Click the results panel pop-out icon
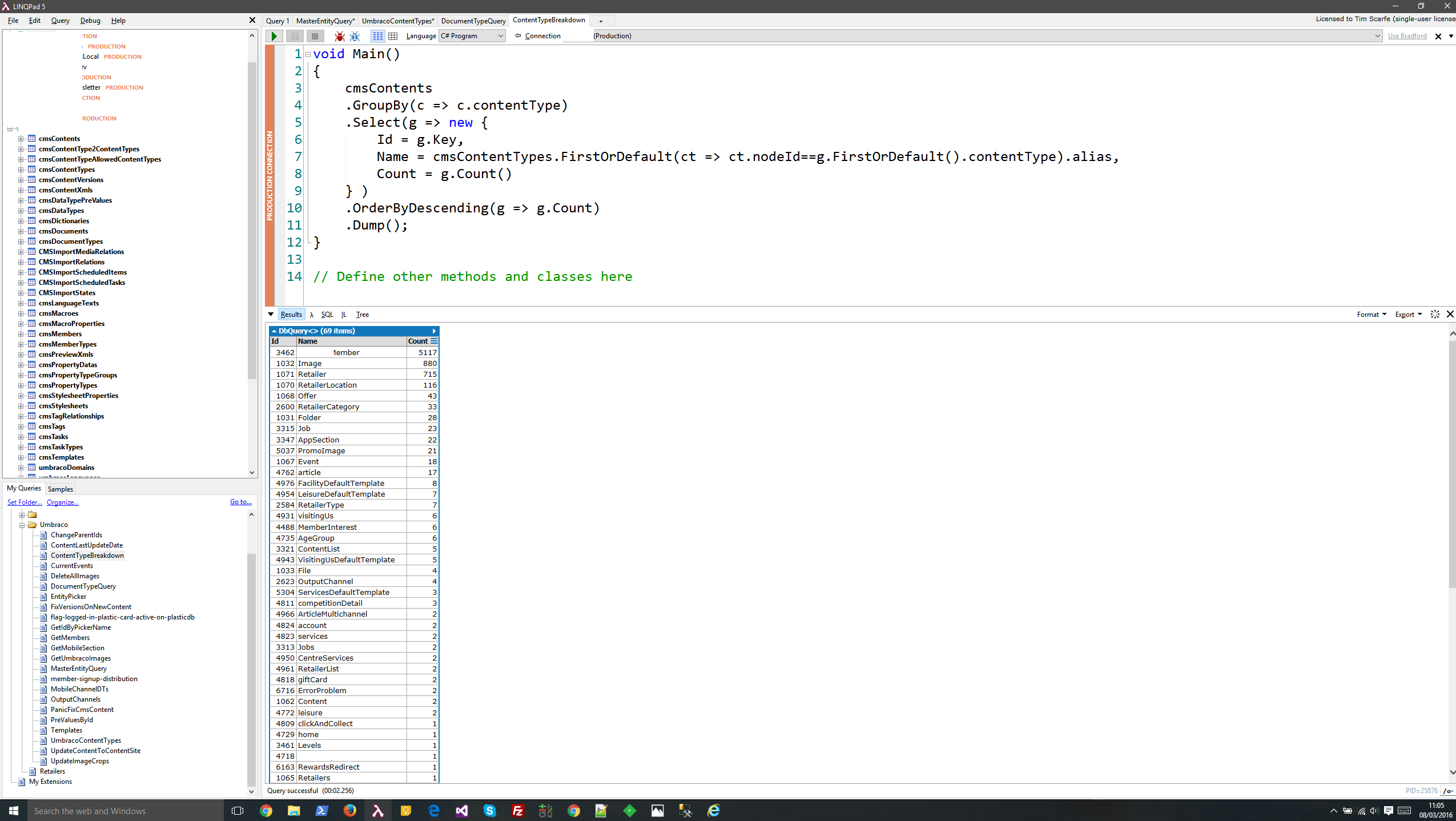The image size is (1456, 821). point(1435,314)
